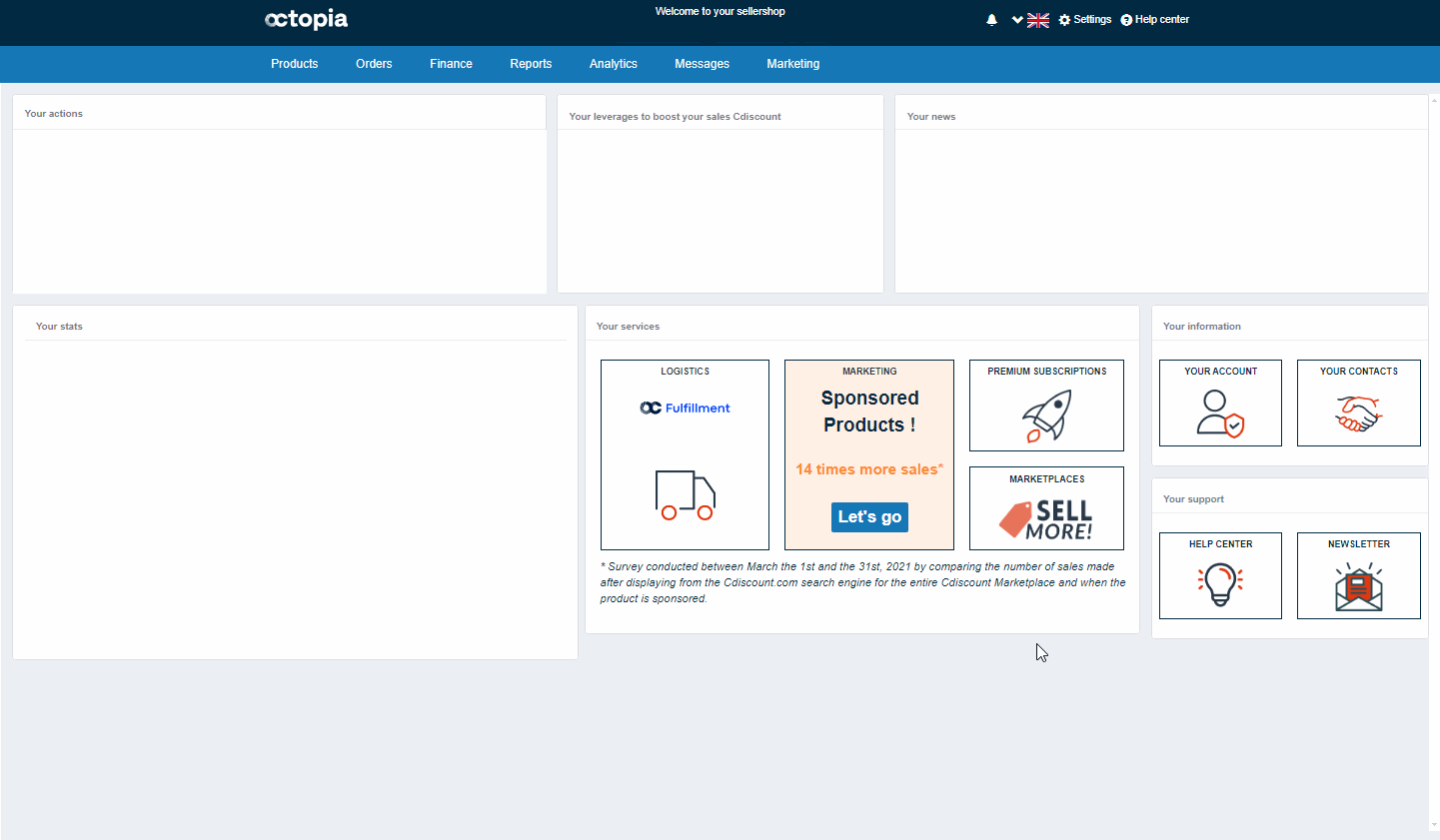Open Marketplaces Sell More tile

click(1046, 508)
